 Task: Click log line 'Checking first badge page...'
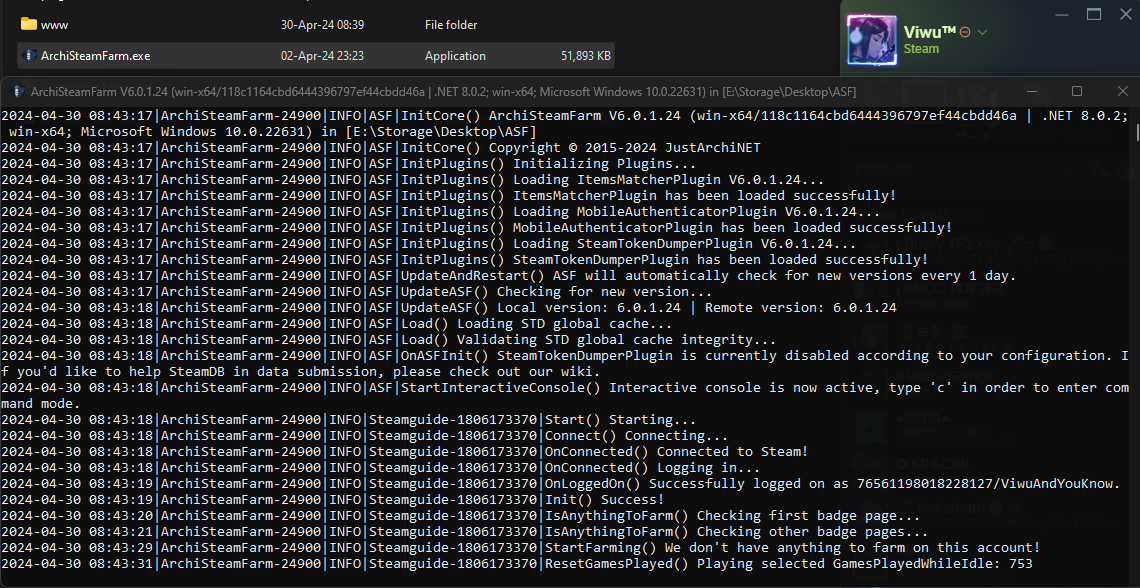tap(460, 516)
